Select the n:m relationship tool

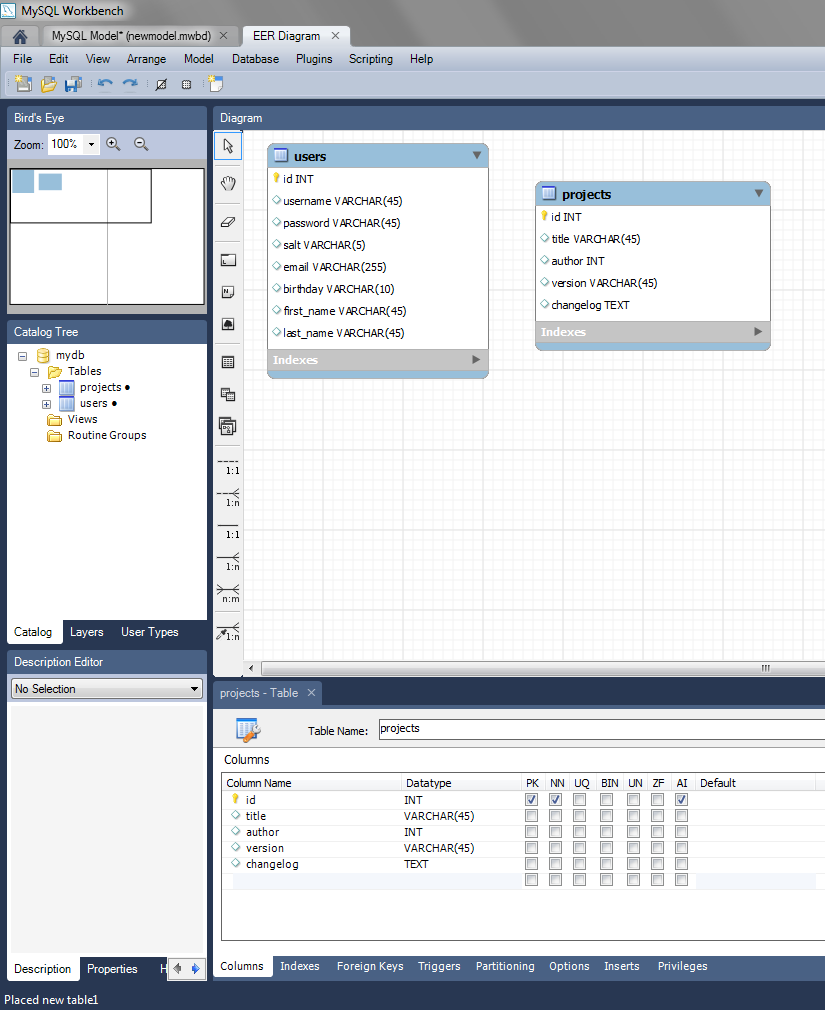228,593
